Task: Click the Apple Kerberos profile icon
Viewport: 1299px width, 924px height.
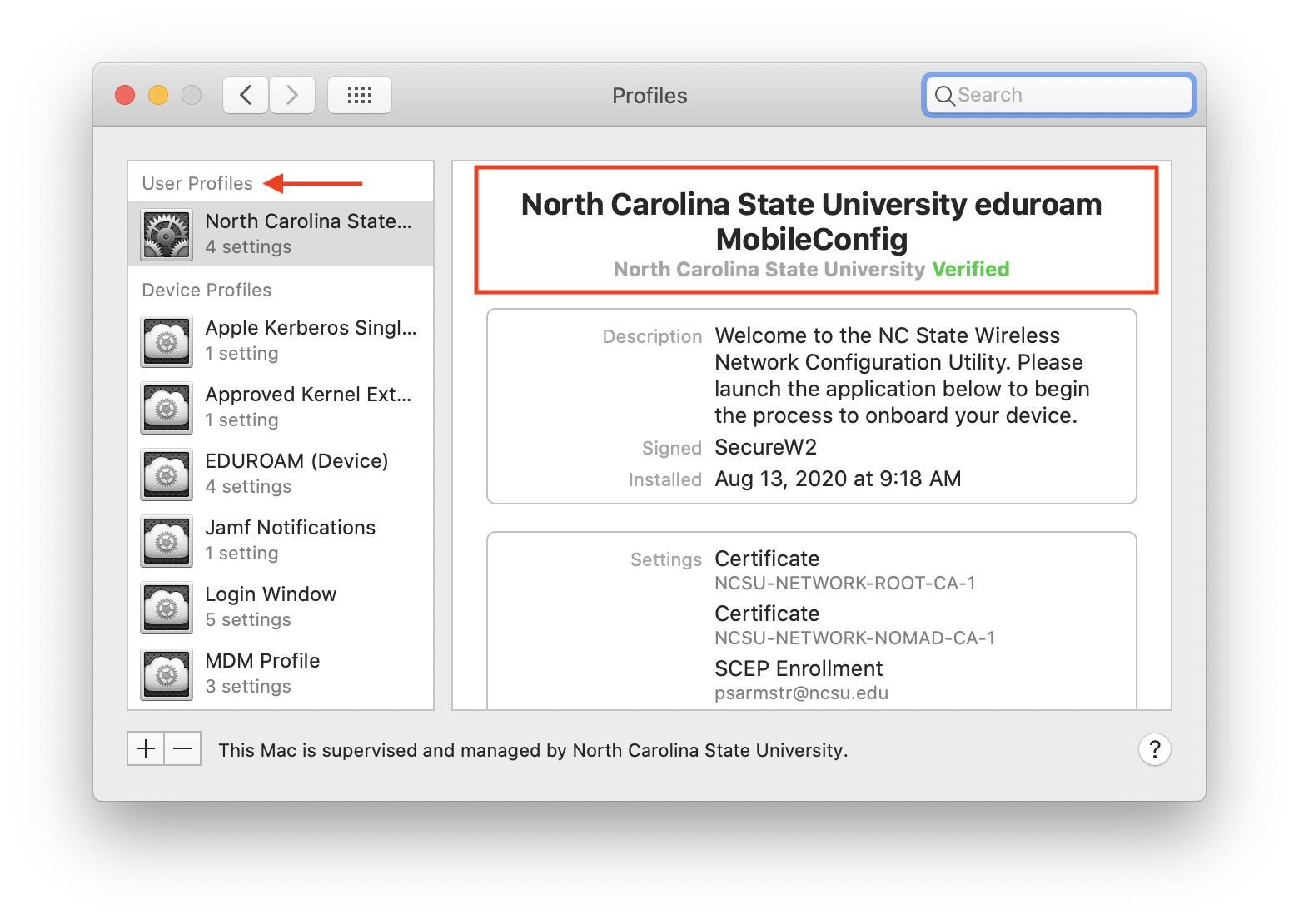Action: pos(167,341)
